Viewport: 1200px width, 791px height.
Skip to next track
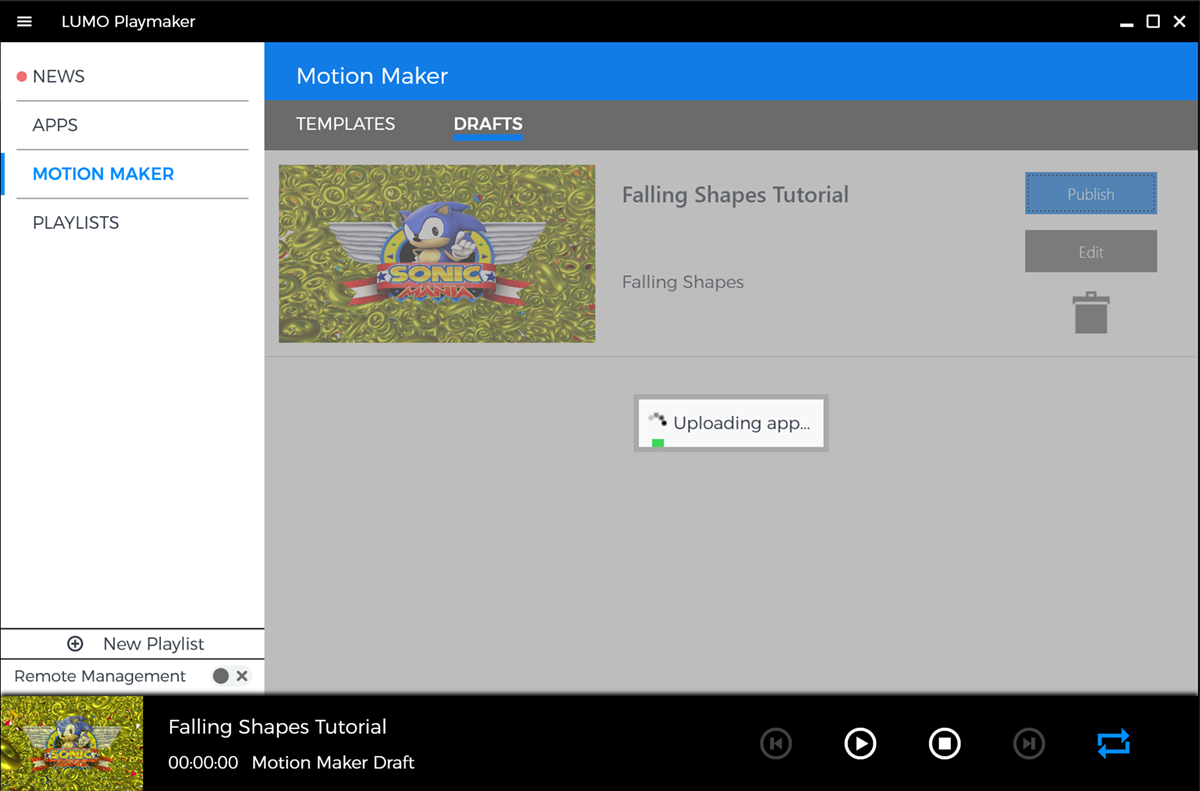pos(1029,743)
